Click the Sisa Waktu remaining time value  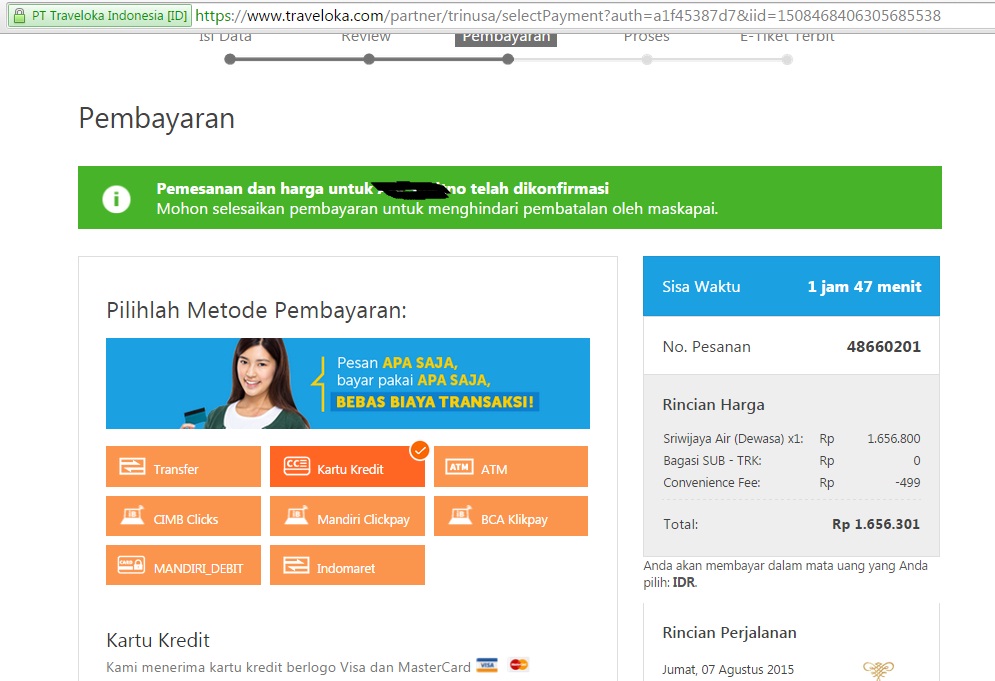click(x=864, y=287)
